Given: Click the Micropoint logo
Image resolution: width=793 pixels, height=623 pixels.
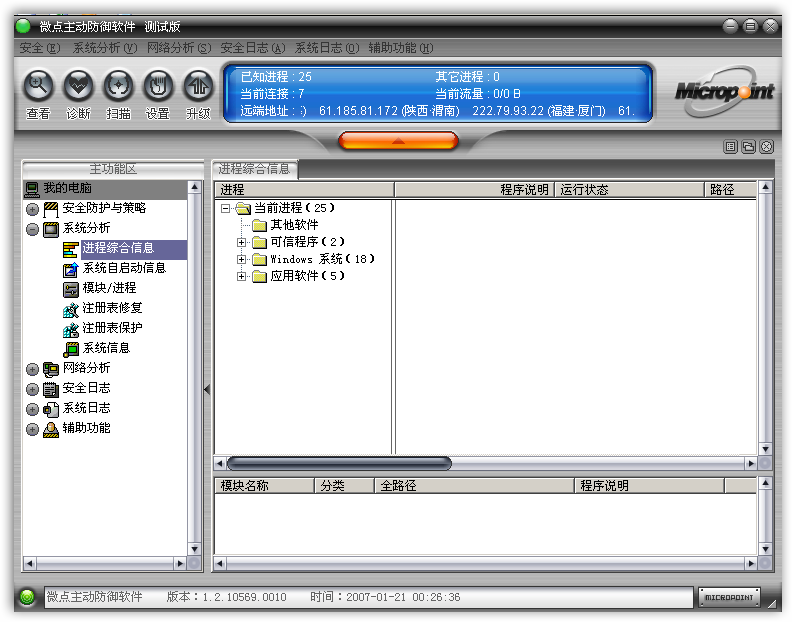Looking at the screenshot, I should (724, 92).
